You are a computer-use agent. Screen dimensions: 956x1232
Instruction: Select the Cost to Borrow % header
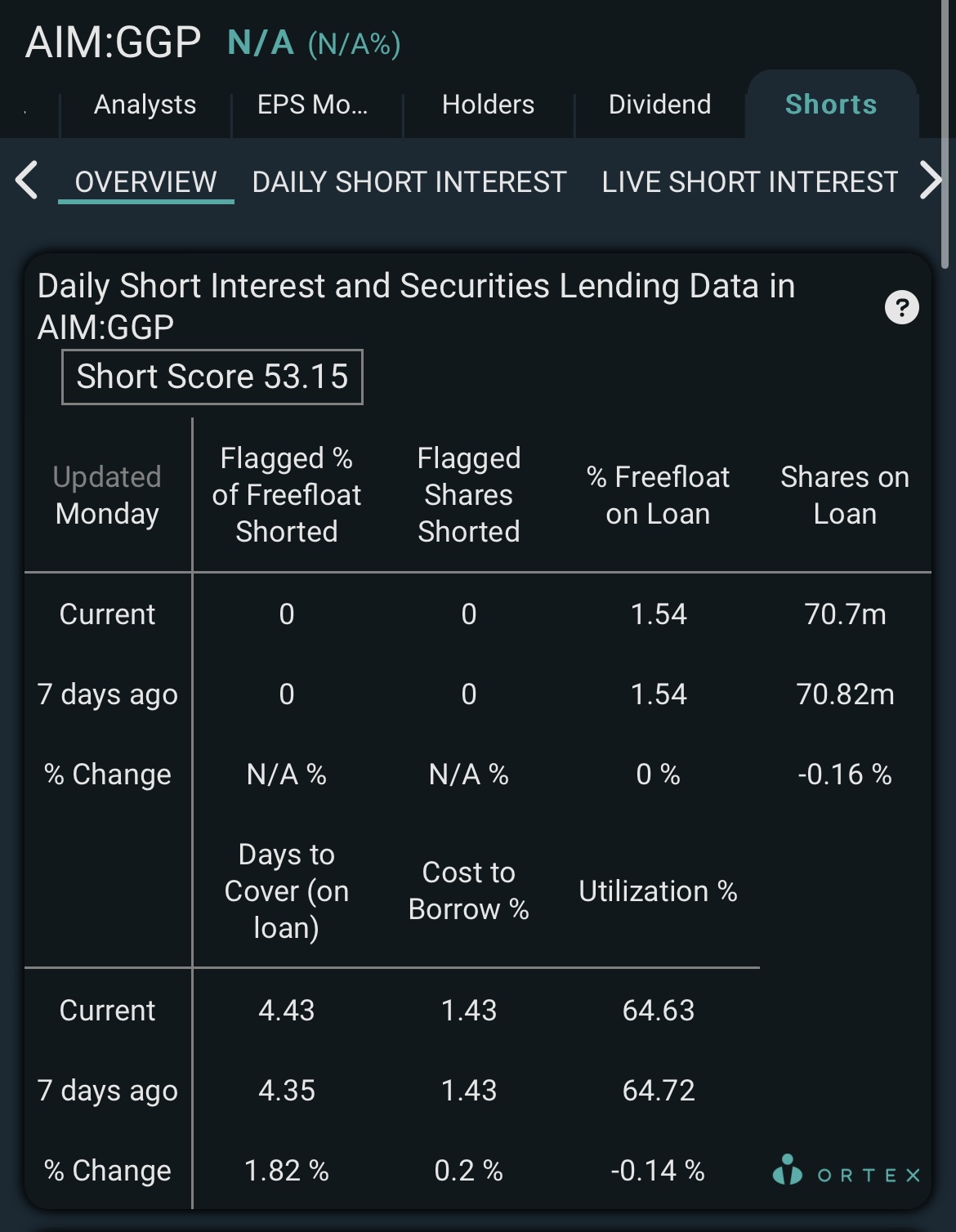point(469,891)
